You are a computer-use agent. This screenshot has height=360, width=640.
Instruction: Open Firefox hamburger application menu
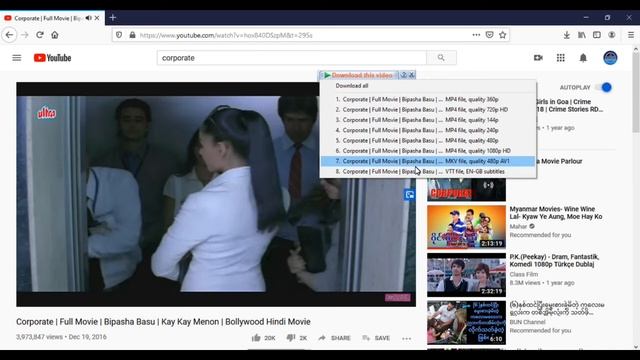(631, 35)
